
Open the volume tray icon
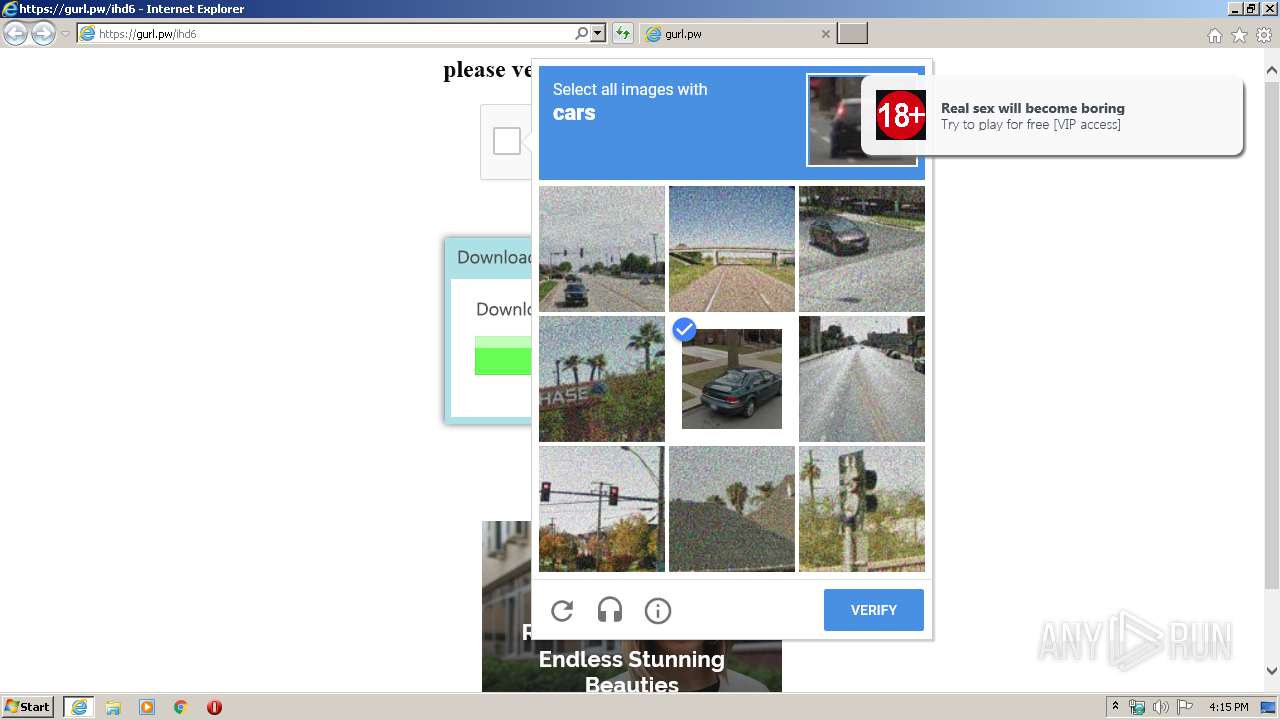tap(1161, 707)
